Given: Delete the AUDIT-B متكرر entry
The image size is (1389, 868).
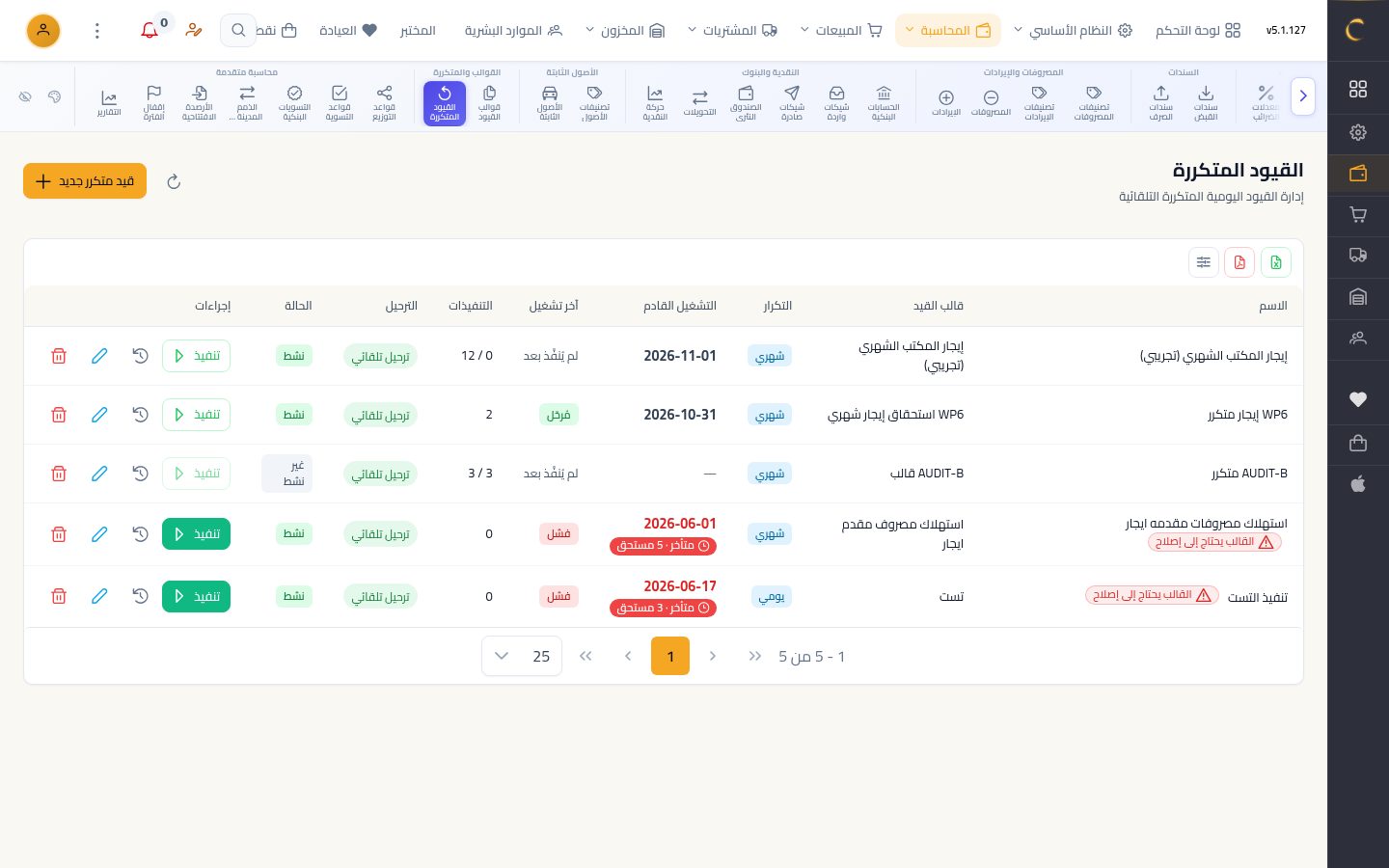Looking at the screenshot, I should [x=59, y=474].
